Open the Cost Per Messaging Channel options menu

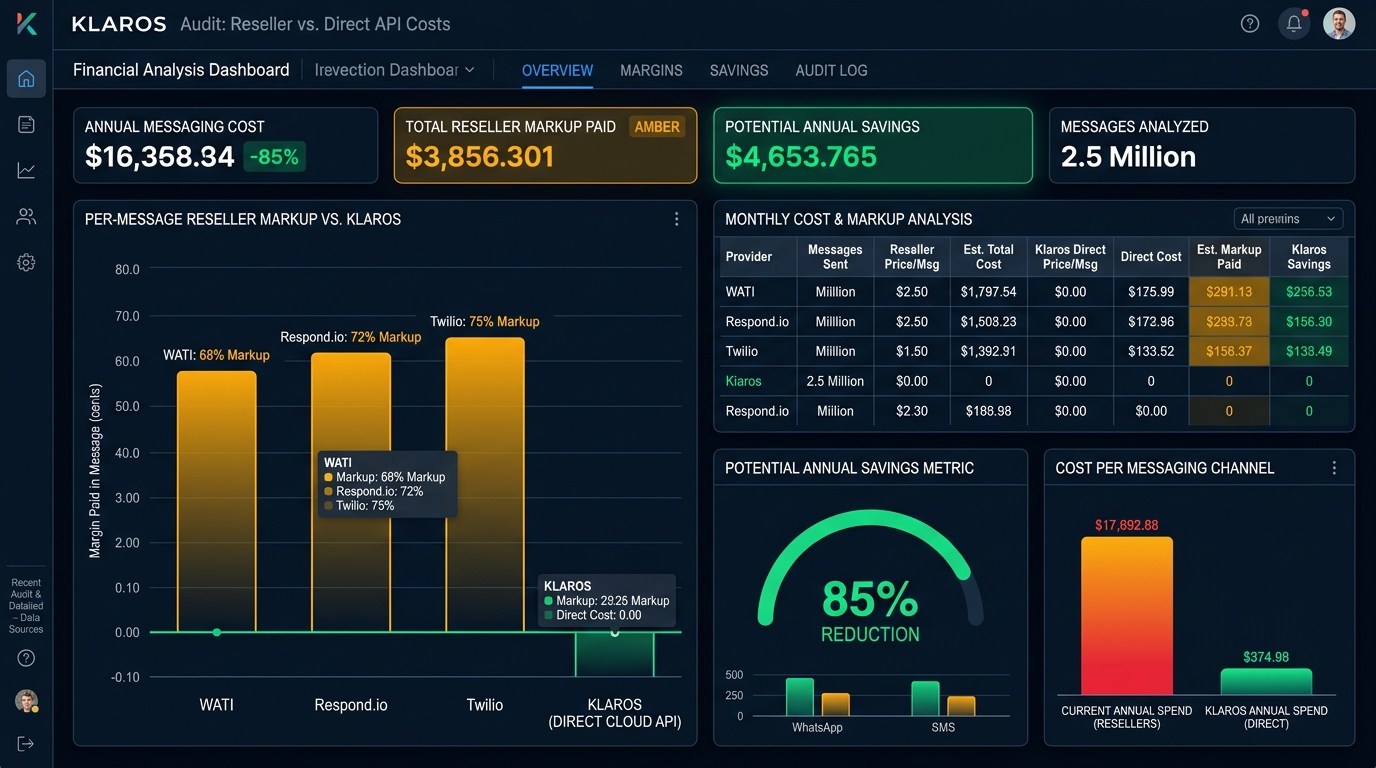pos(1334,468)
